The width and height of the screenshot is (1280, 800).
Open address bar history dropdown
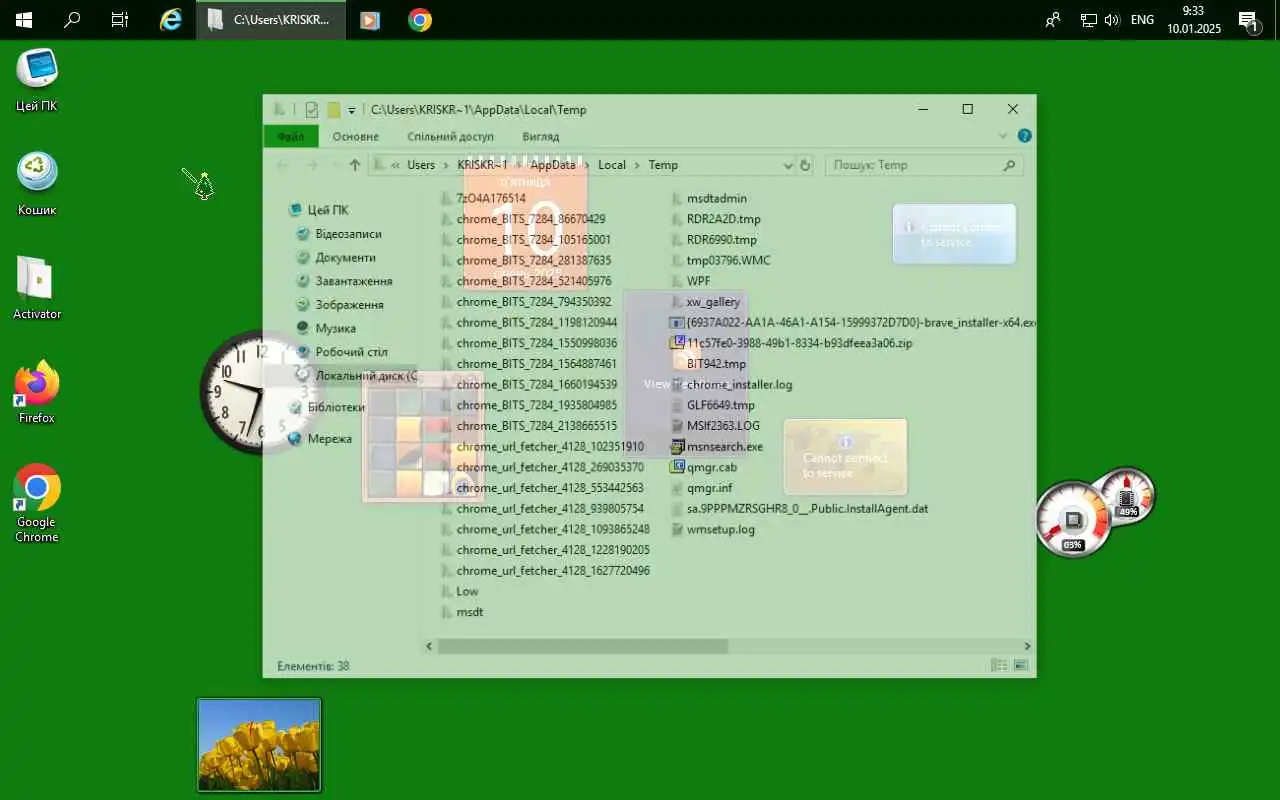coord(788,165)
